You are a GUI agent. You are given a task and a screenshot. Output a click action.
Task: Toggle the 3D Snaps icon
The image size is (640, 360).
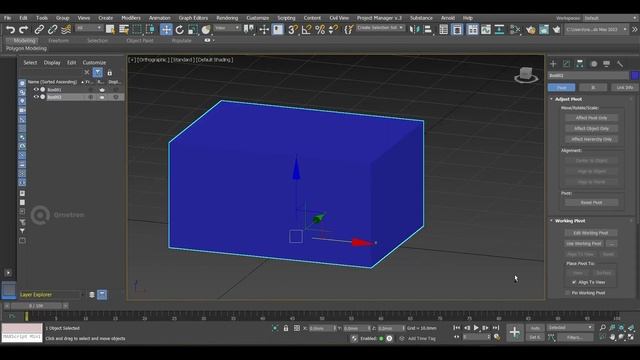click(x=293, y=29)
